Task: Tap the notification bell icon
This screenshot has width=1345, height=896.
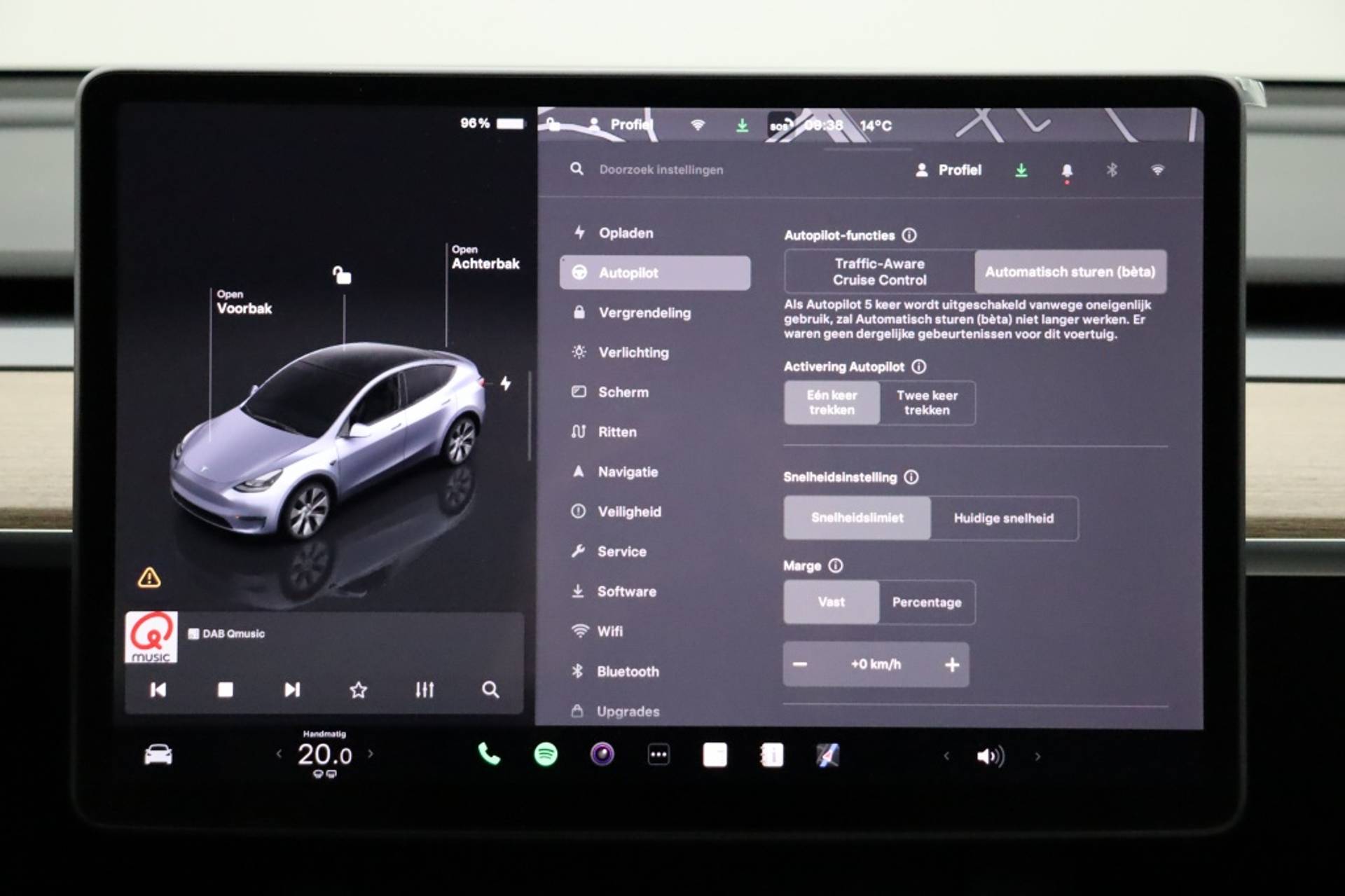Action: (x=1066, y=171)
